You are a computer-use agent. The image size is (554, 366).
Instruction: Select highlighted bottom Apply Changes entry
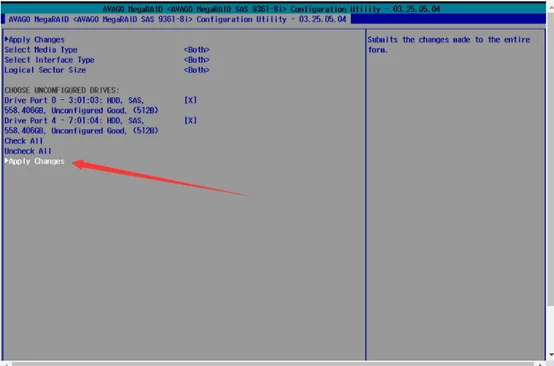pos(36,161)
